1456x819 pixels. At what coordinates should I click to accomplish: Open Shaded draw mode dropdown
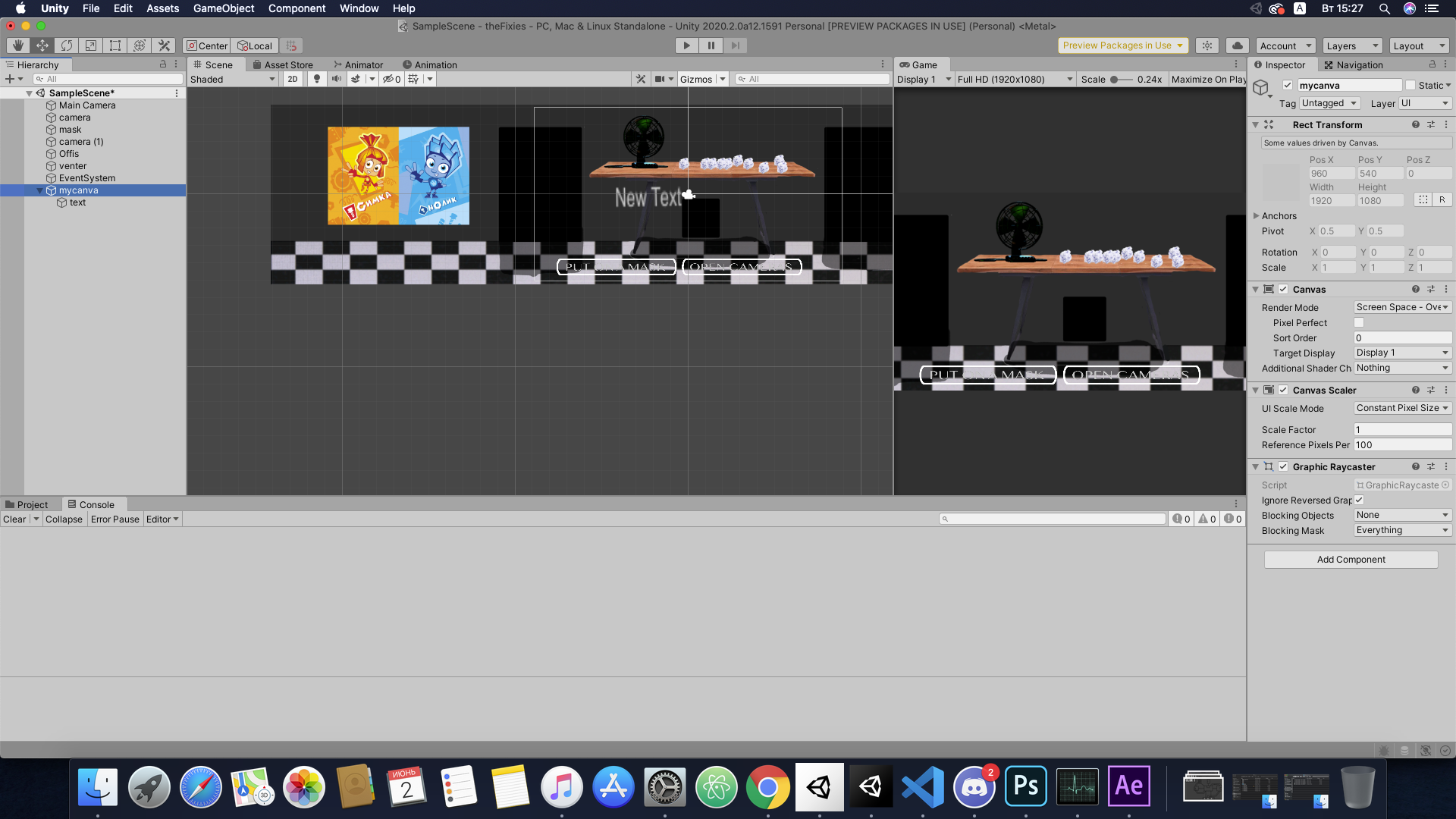point(233,79)
